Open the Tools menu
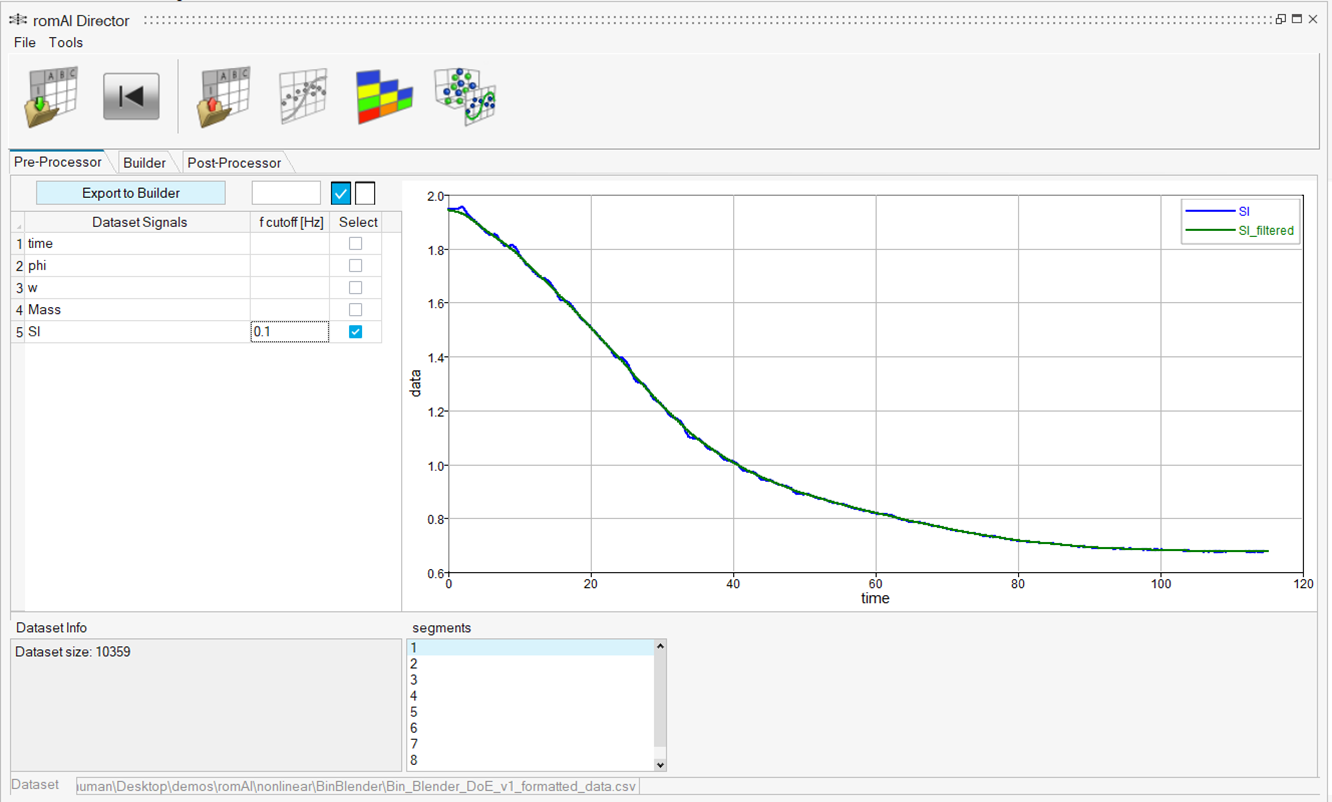1332x802 pixels. (x=66, y=42)
